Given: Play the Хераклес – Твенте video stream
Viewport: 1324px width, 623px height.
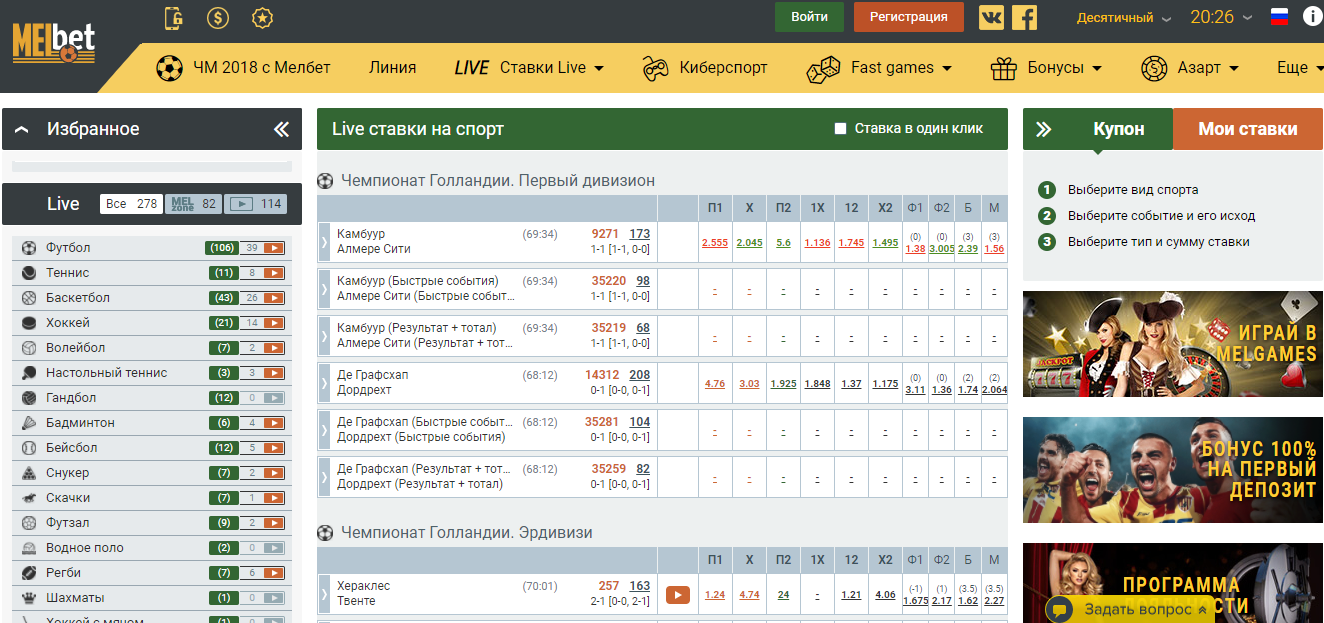Looking at the screenshot, I should (x=678, y=595).
